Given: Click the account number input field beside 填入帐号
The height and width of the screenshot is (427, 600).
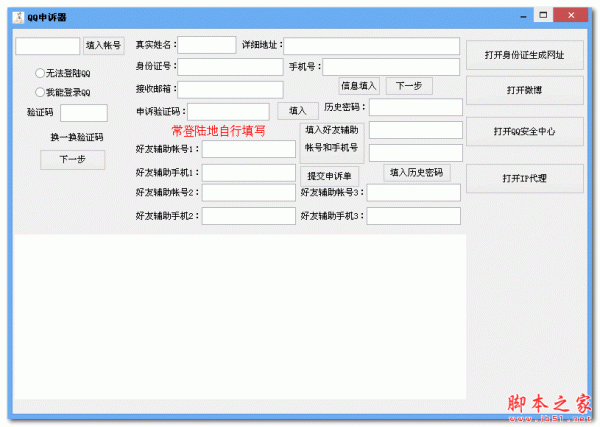Looking at the screenshot, I should pos(47,46).
